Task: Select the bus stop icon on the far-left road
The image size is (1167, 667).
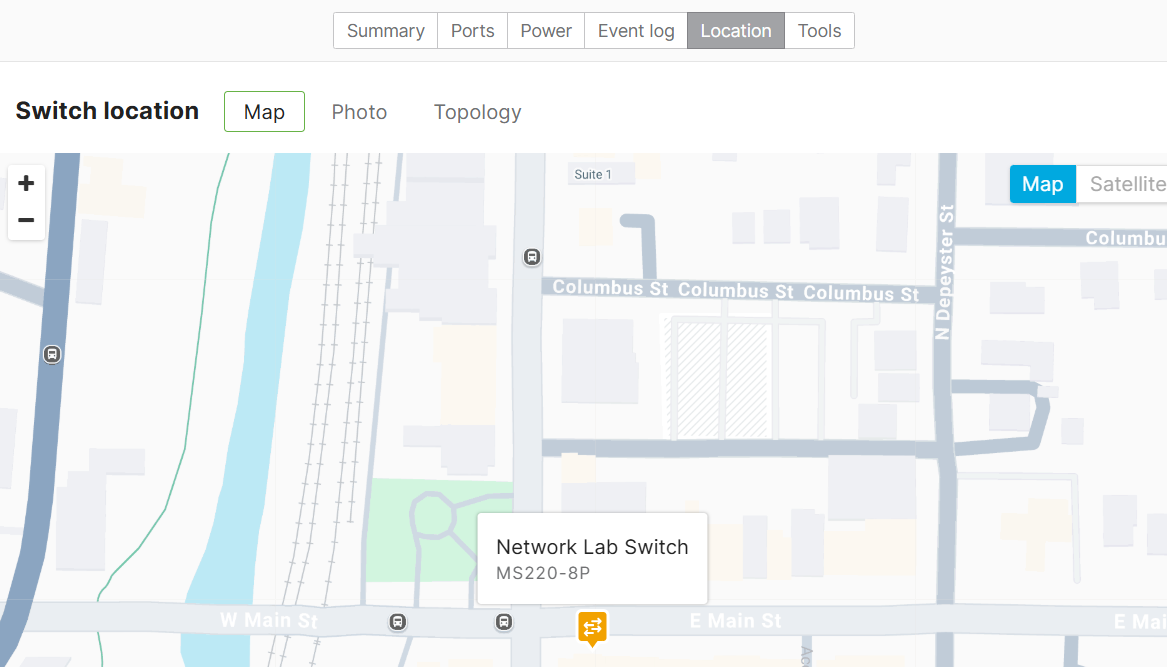Action: (x=51, y=354)
